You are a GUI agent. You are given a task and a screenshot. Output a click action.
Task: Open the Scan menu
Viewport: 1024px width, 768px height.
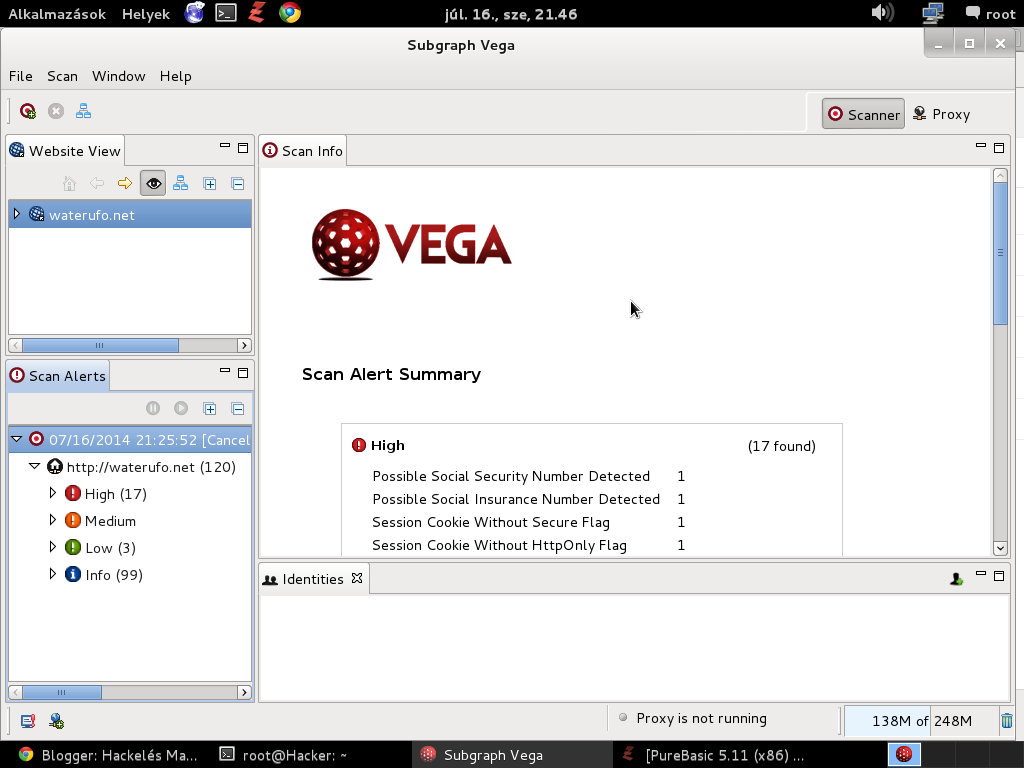tap(62, 76)
